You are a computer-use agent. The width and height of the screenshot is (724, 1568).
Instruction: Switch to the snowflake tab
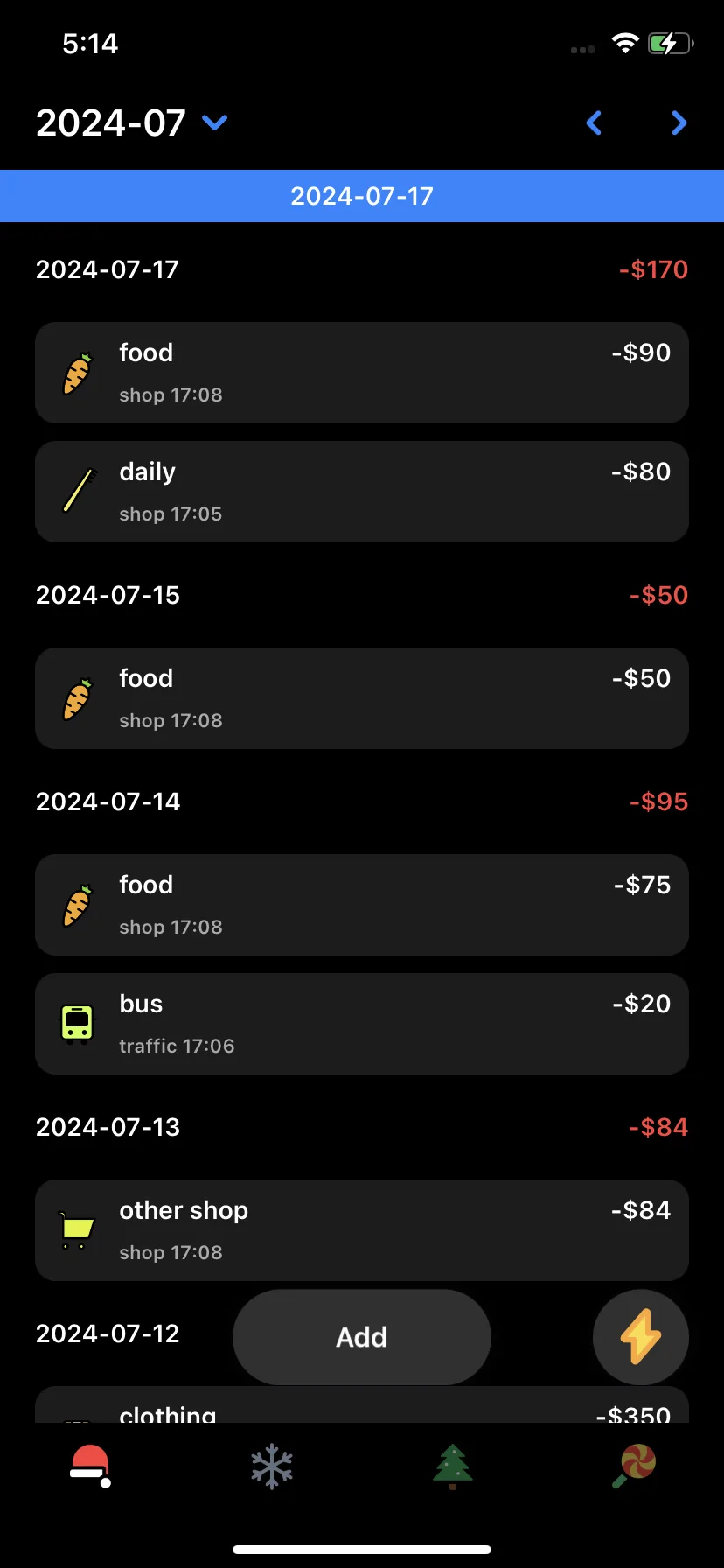272,1466
